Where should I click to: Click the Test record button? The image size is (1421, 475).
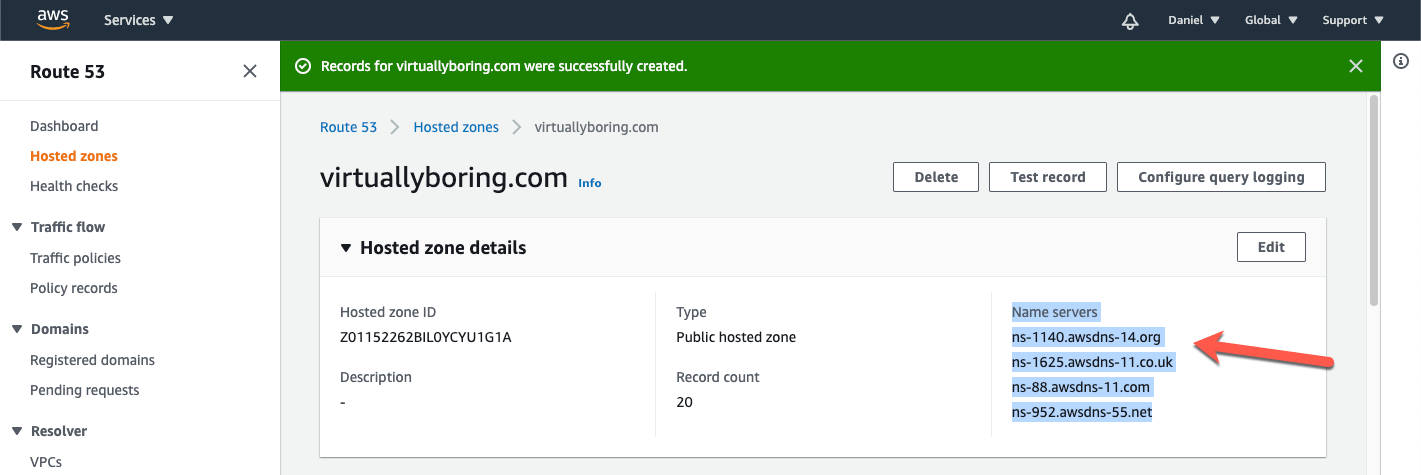[x=1048, y=177]
